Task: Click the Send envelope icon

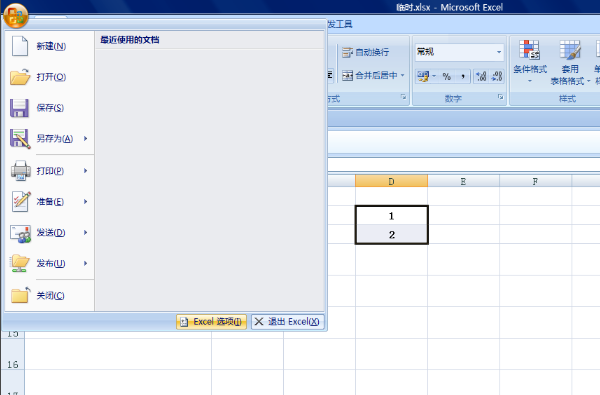Action: coord(21,233)
